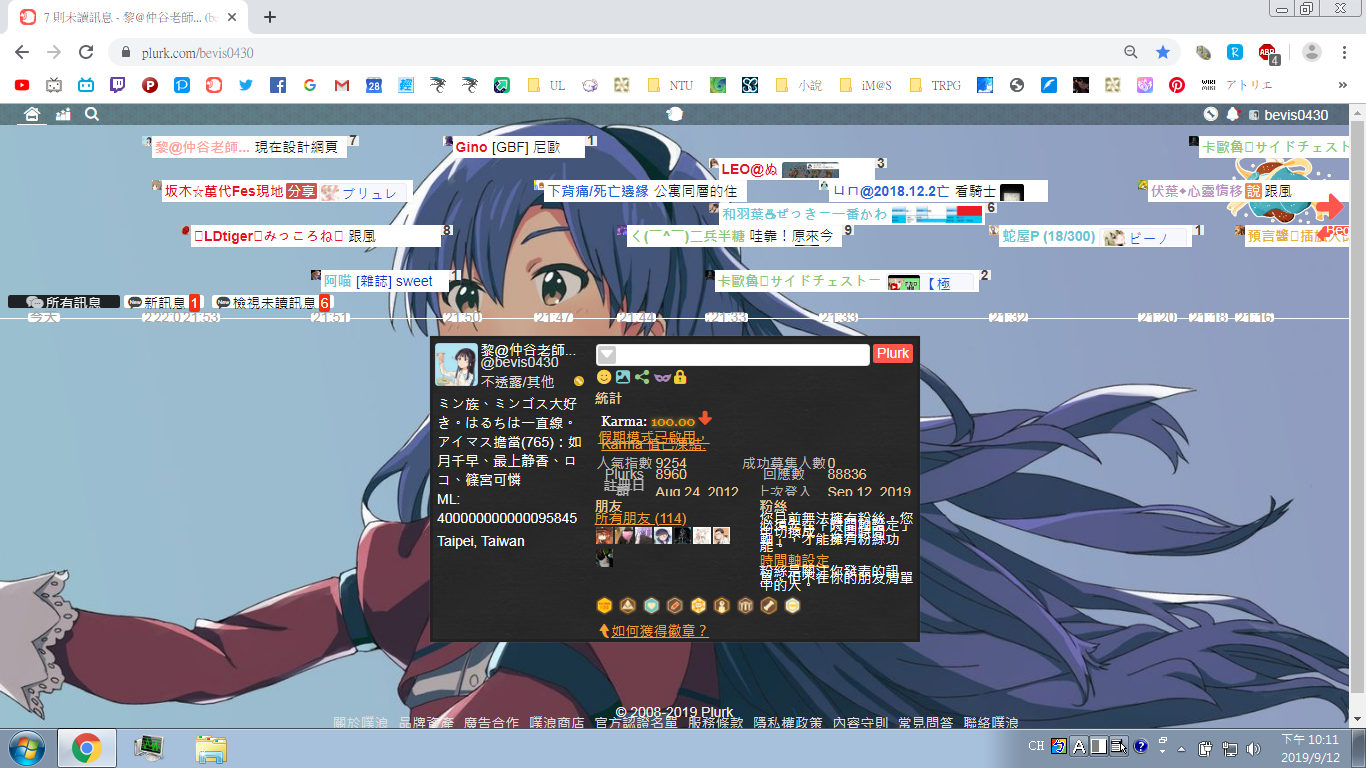Image resolution: width=1366 pixels, height=768 pixels.
Task: Toggle private plurk lock icon
Action: point(680,377)
